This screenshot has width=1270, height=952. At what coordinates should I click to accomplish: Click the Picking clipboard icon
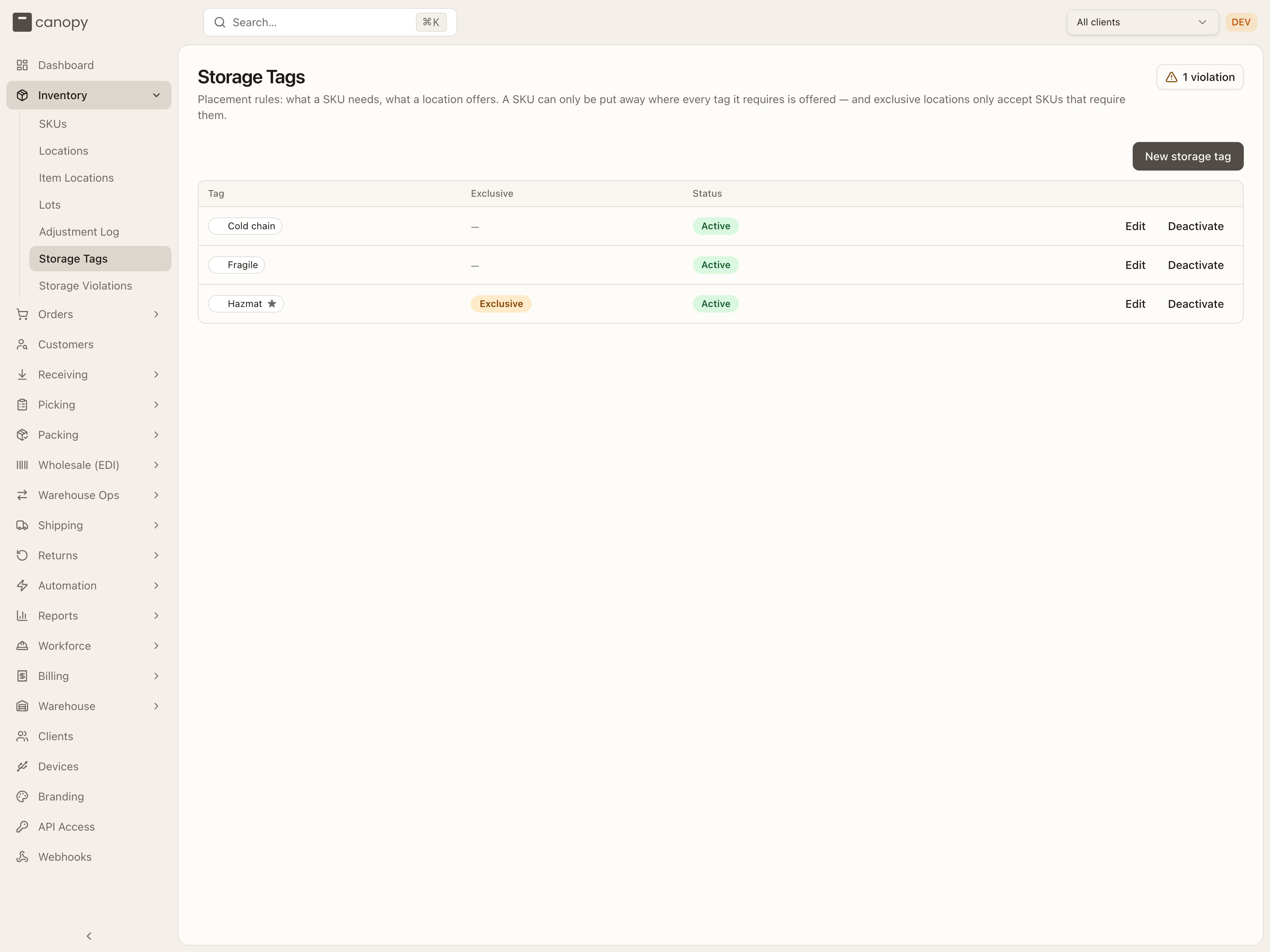pyautogui.click(x=22, y=405)
